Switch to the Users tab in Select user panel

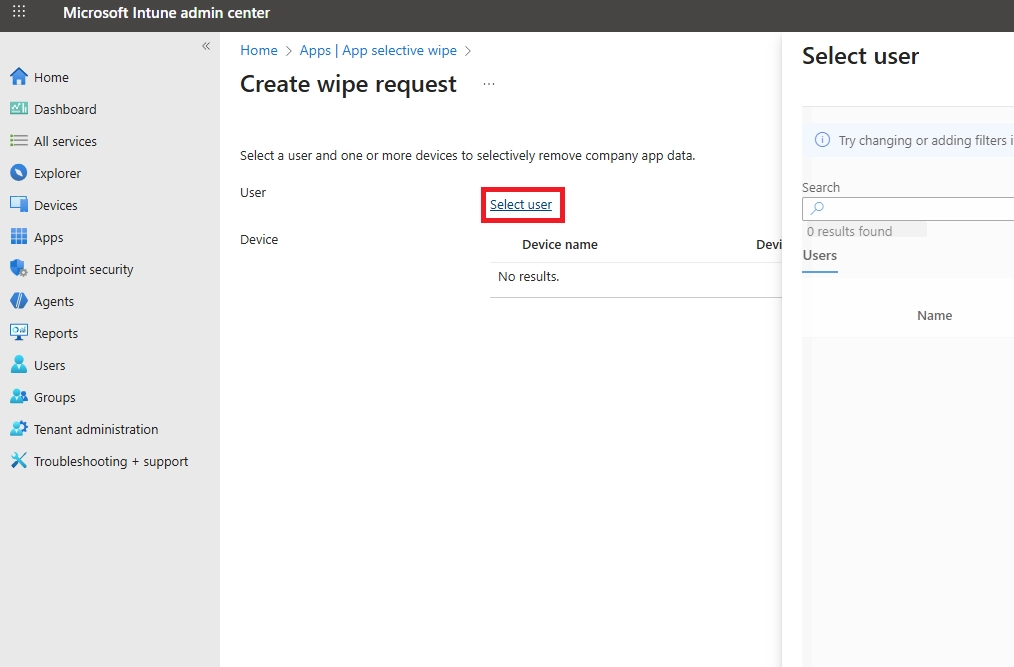pyautogui.click(x=819, y=256)
